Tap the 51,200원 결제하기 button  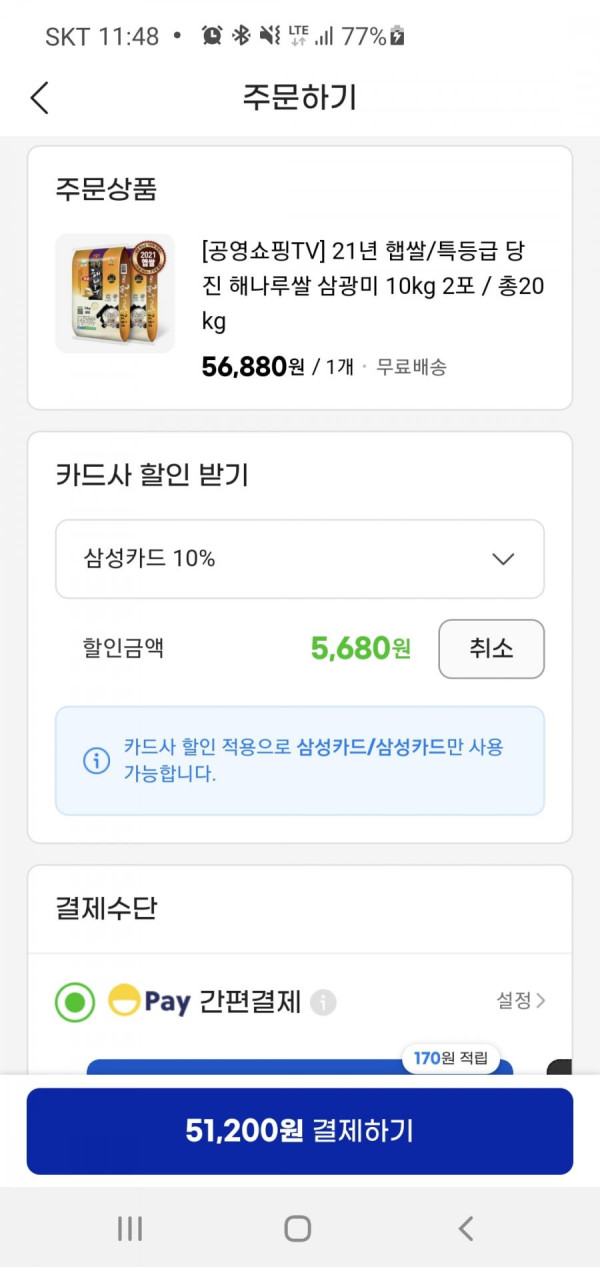click(x=300, y=1131)
